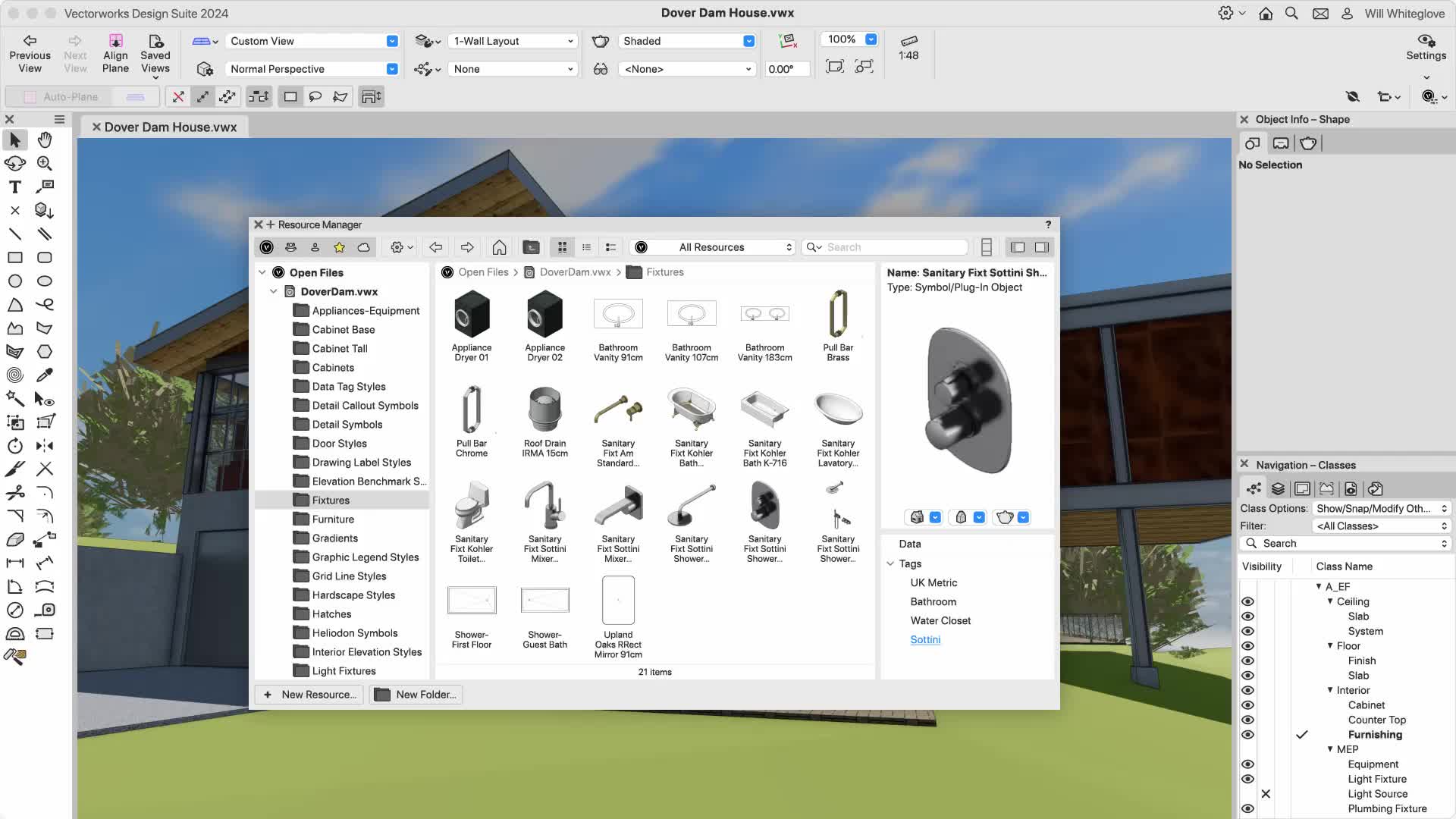Click the Fixtures folder in DoverDam
This screenshot has width=1456, height=819.
(331, 499)
